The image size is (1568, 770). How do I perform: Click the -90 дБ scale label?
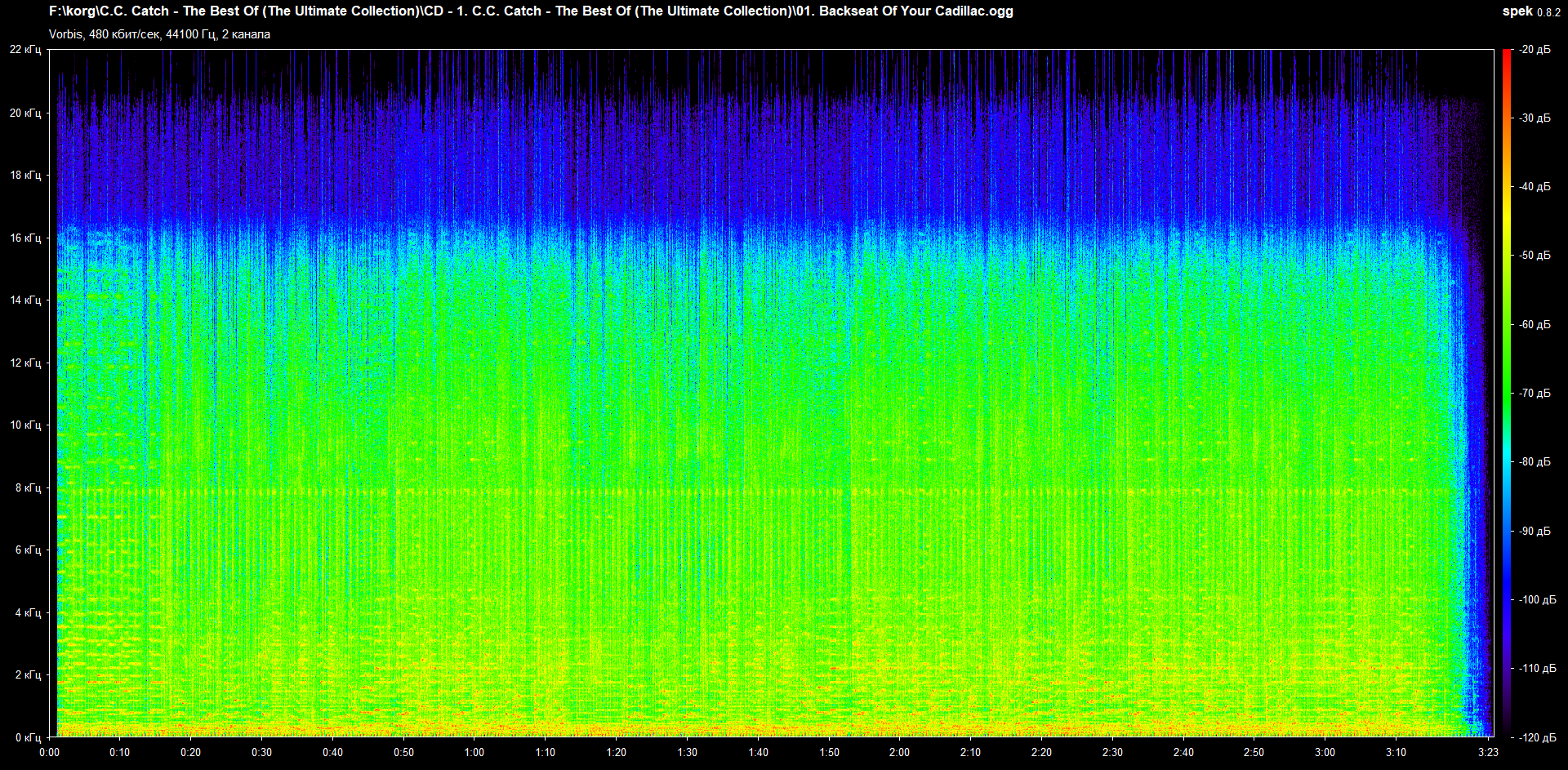coord(1535,531)
